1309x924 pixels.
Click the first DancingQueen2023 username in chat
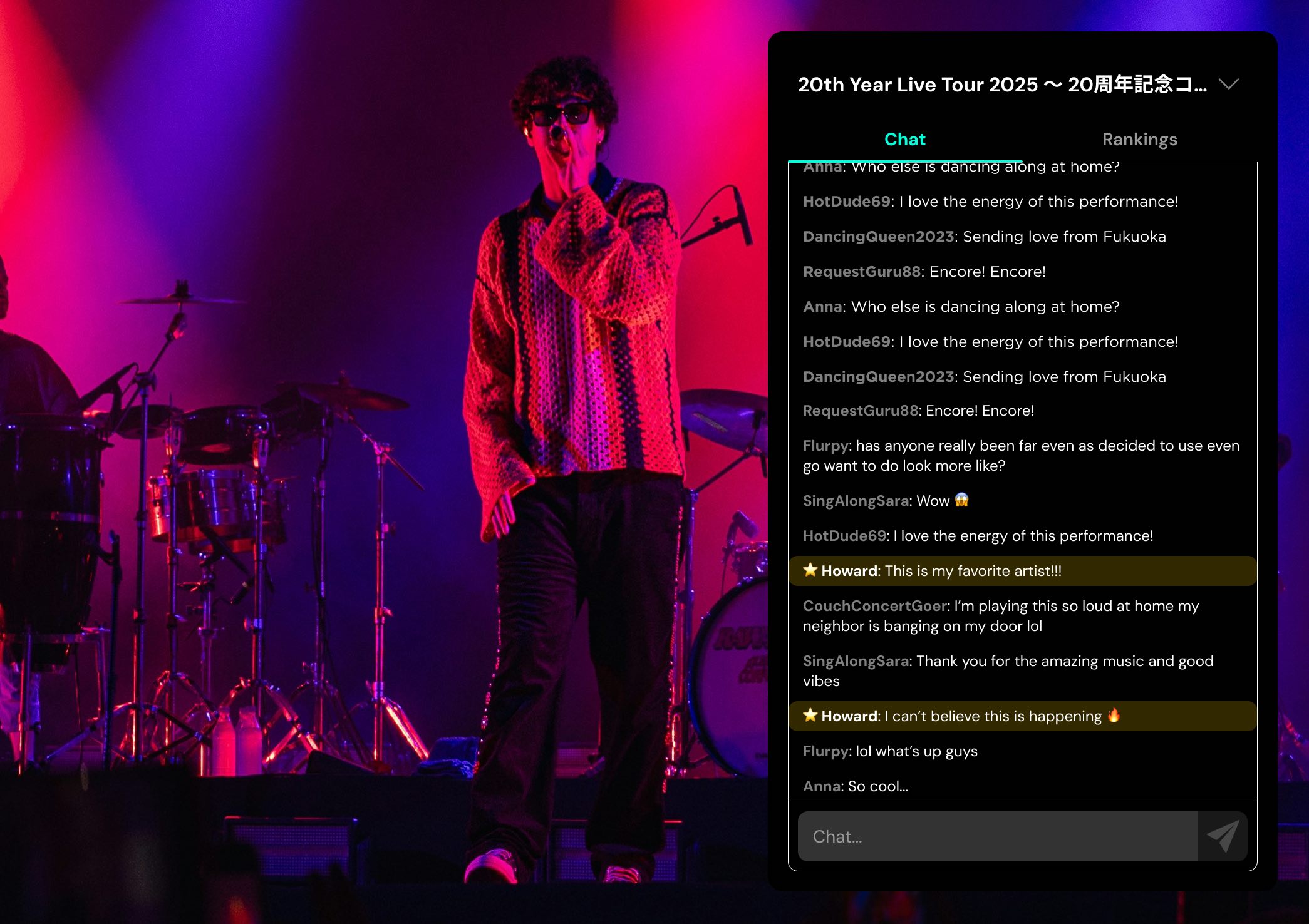coord(878,237)
